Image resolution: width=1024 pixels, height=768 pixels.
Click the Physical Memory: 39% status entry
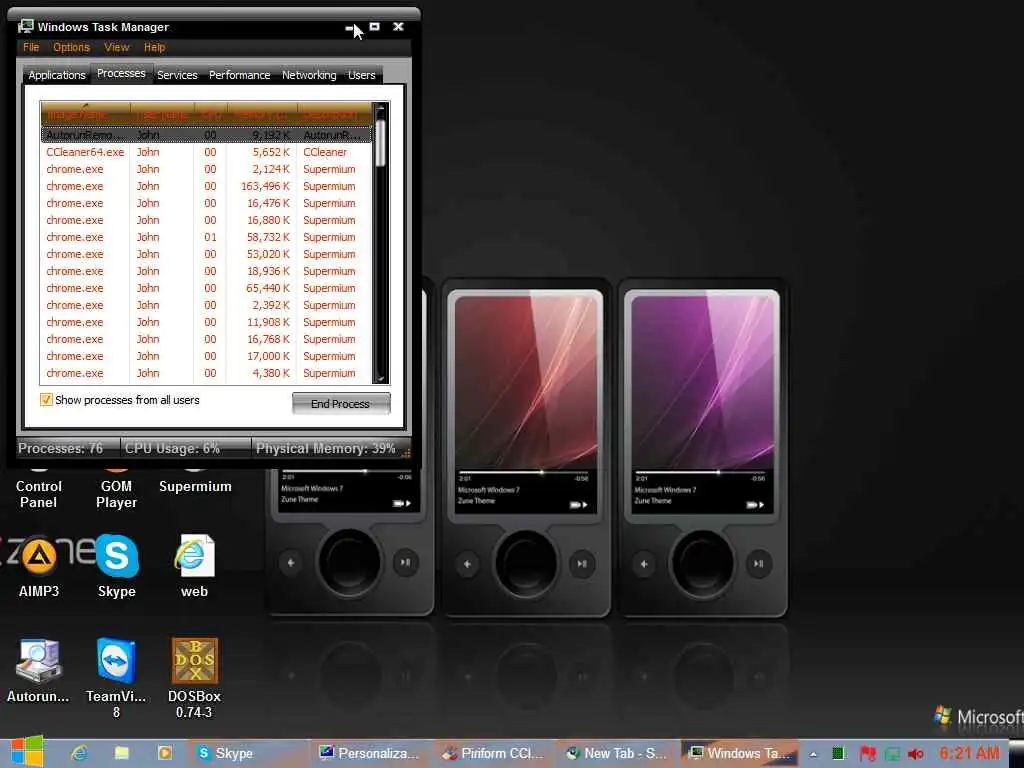[x=325, y=449]
